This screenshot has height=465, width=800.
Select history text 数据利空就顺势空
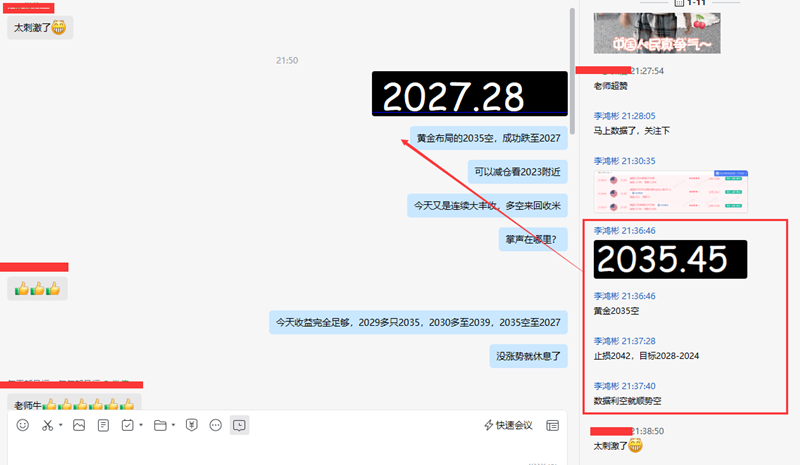pyautogui.click(x=628, y=401)
